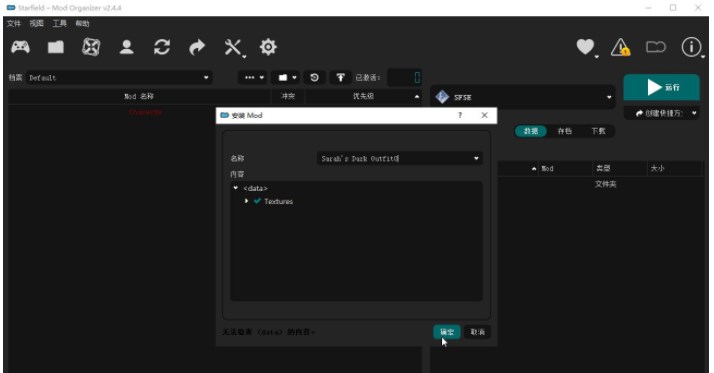Click the game controller instance manager icon
Viewport: 714px width, 373px height.
pyautogui.click(x=20, y=47)
